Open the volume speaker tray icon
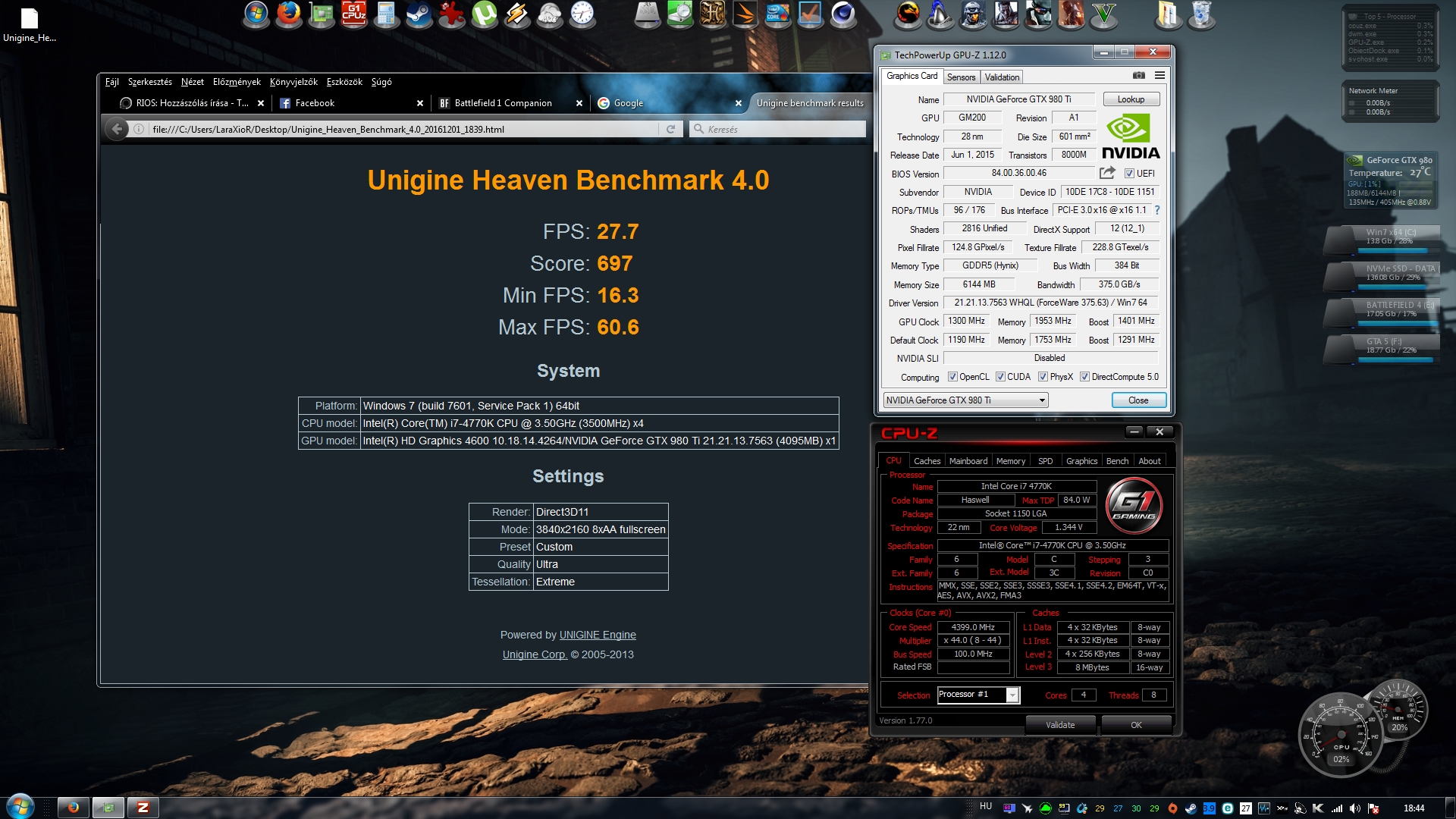The width and height of the screenshot is (1456, 819). point(1355,808)
